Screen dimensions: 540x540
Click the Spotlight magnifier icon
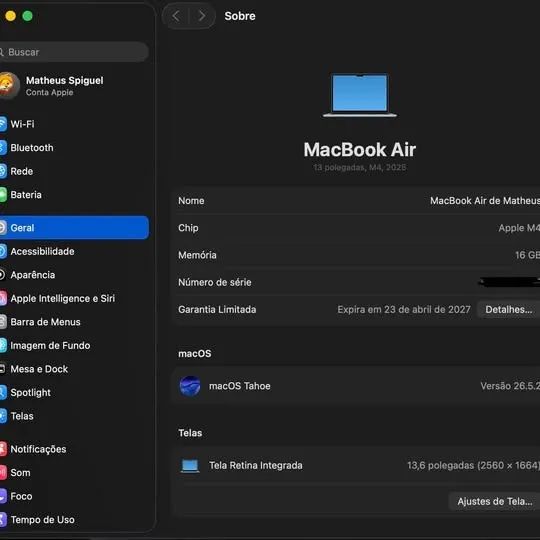(3, 392)
